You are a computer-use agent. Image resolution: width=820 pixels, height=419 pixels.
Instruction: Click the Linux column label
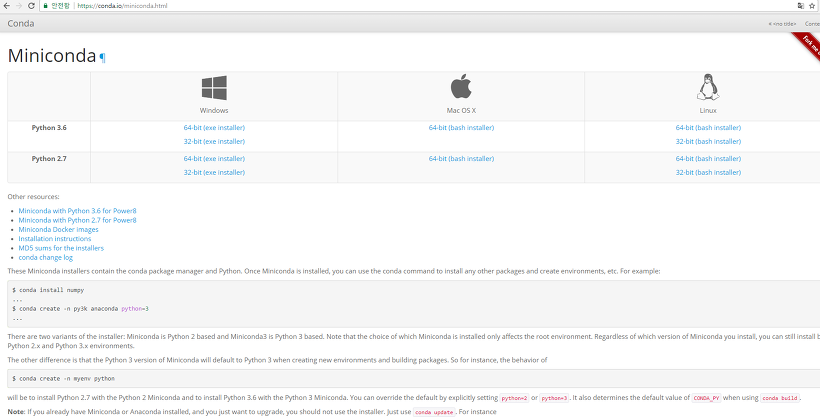tap(708, 110)
